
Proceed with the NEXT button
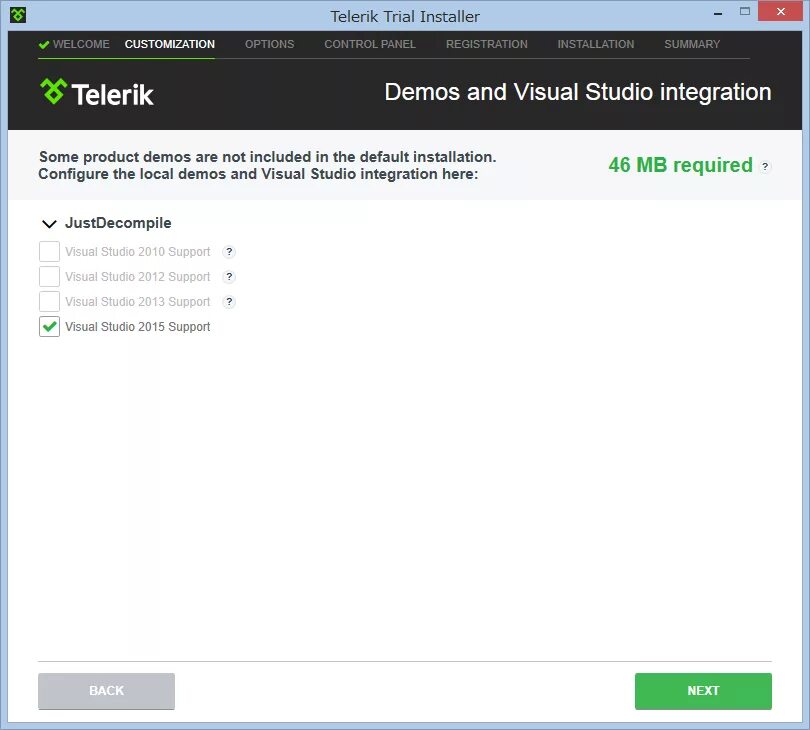point(703,691)
